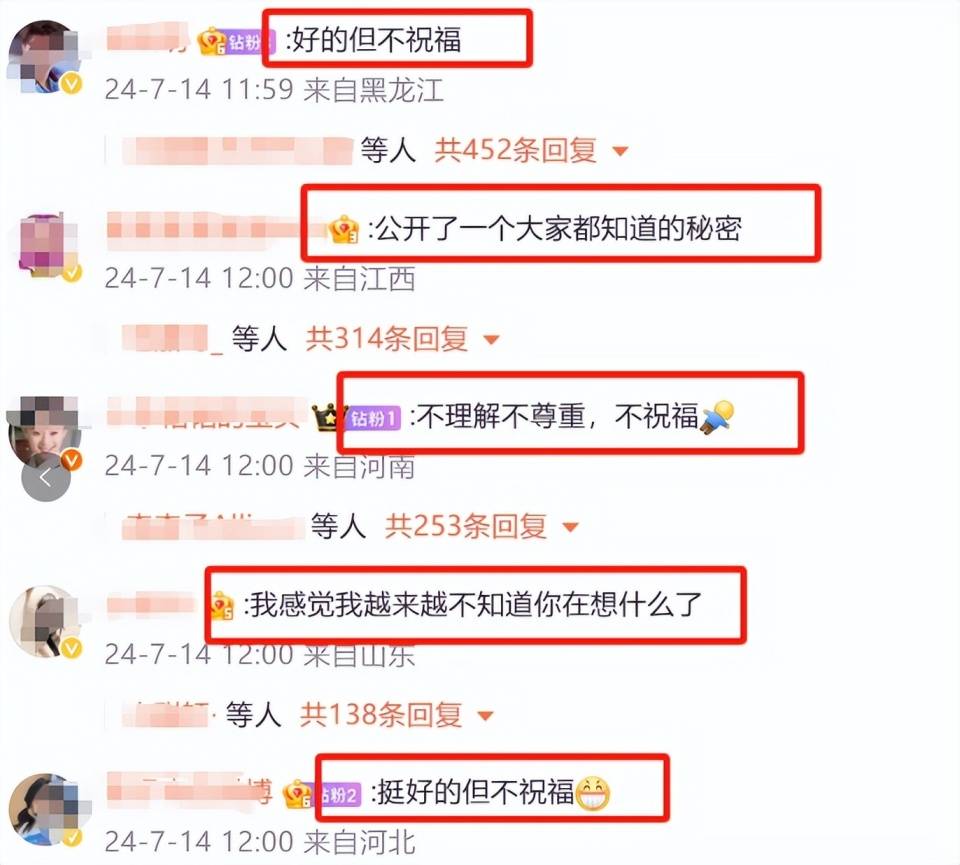Click the 钻粉2 purple fan badge
The height and width of the screenshot is (865, 960).
340,794
